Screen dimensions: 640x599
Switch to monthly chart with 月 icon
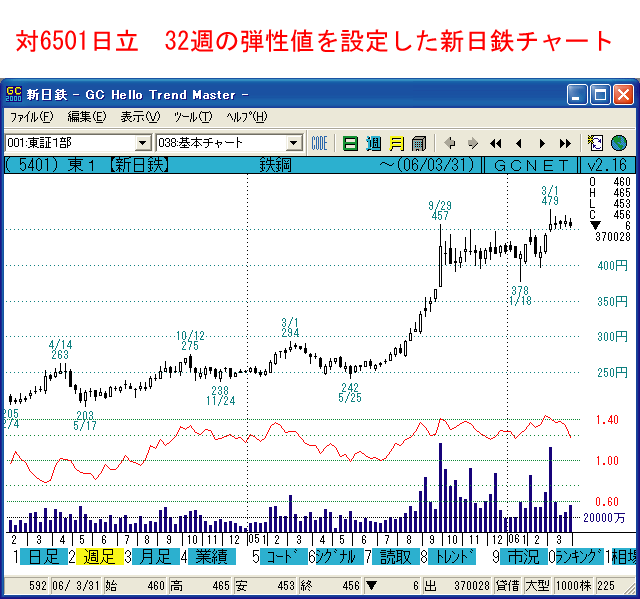(x=397, y=143)
